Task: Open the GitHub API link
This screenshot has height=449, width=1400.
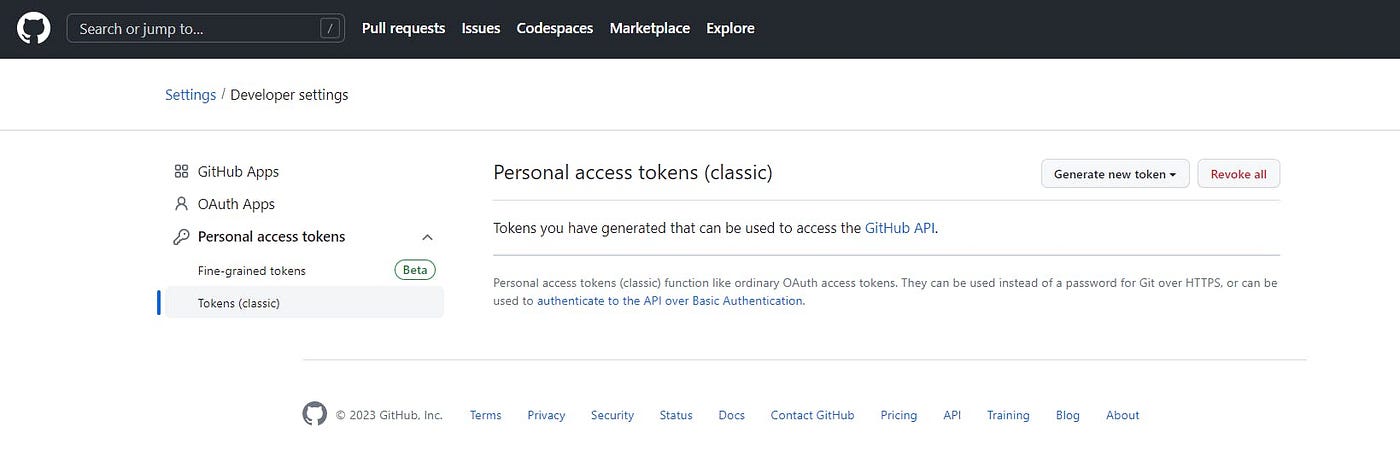Action: [x=900, y=228]
